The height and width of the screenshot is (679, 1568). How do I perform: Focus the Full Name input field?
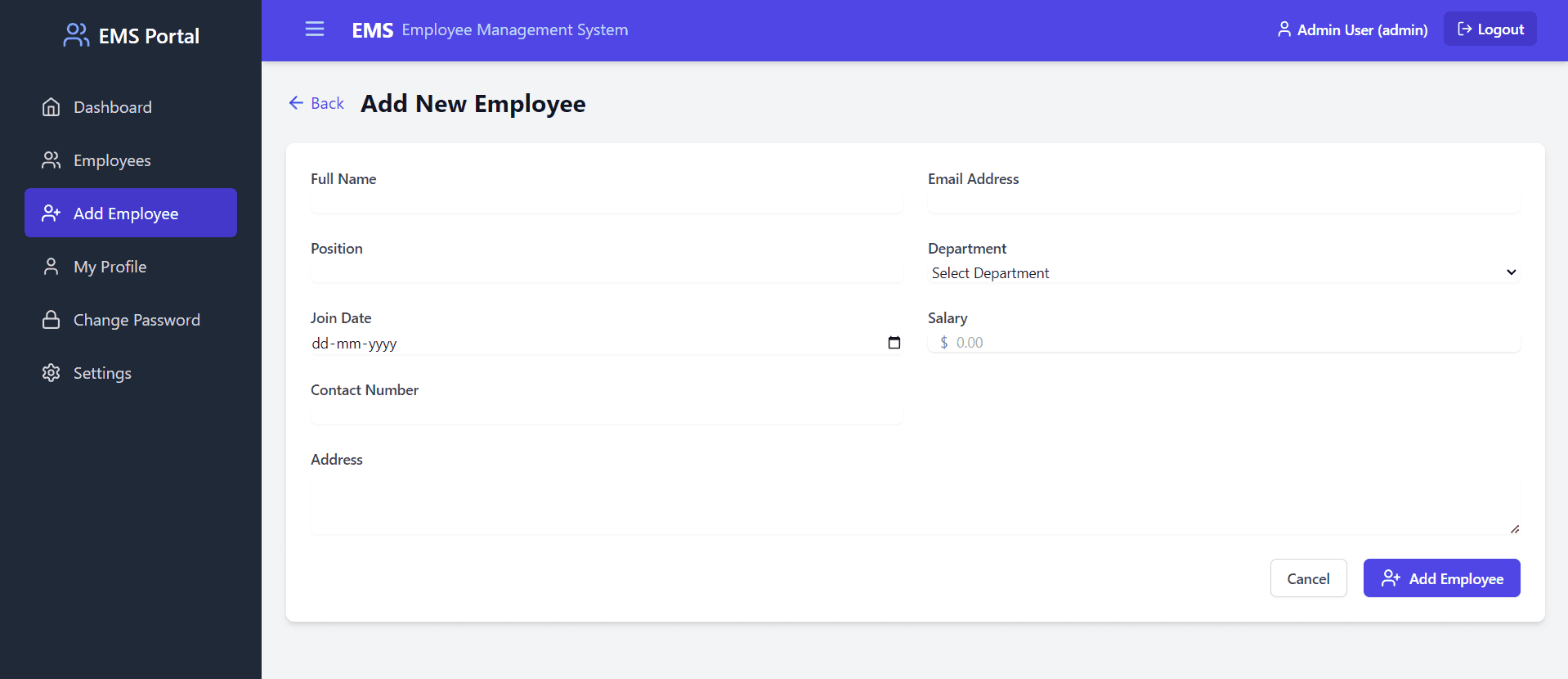[607, 203]
